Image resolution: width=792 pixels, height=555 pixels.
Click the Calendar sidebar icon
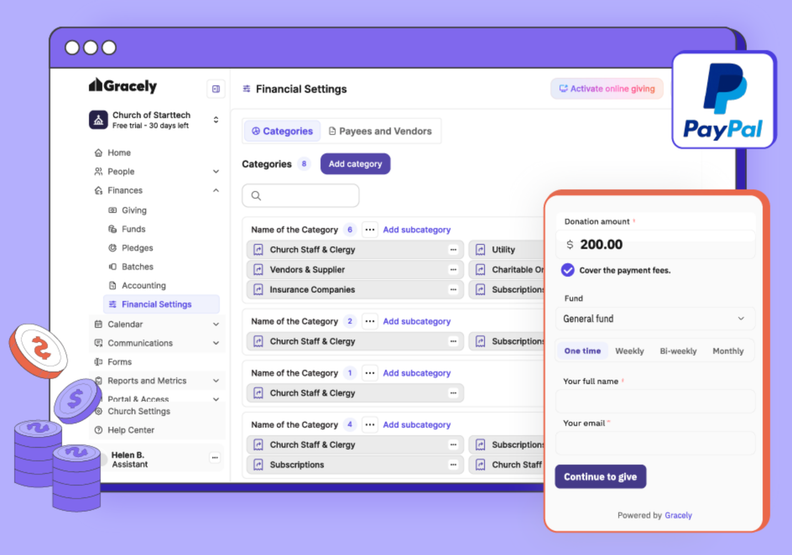pyautogui.click(x=98, y=324)
